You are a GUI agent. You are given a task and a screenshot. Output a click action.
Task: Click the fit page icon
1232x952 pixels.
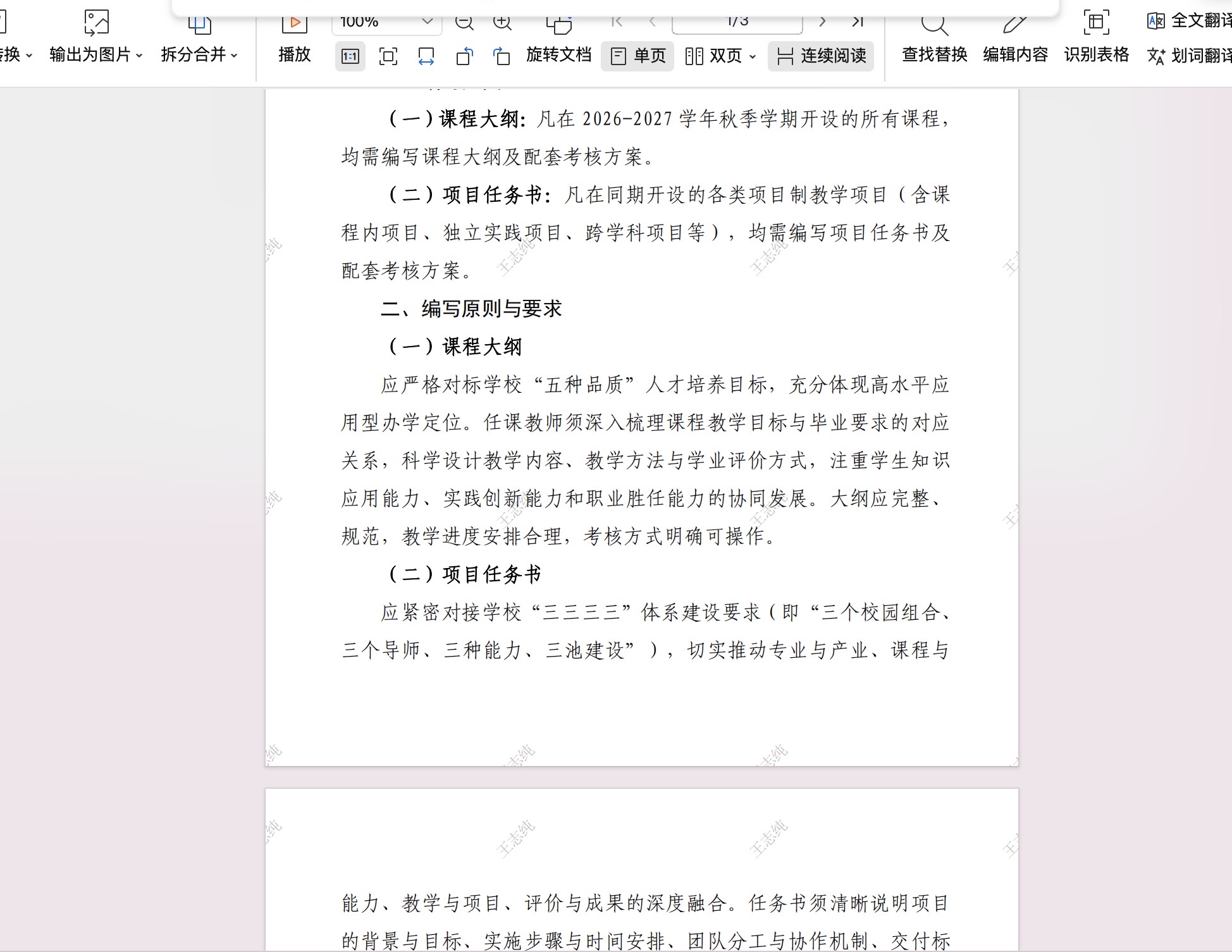tap(388, 56)
